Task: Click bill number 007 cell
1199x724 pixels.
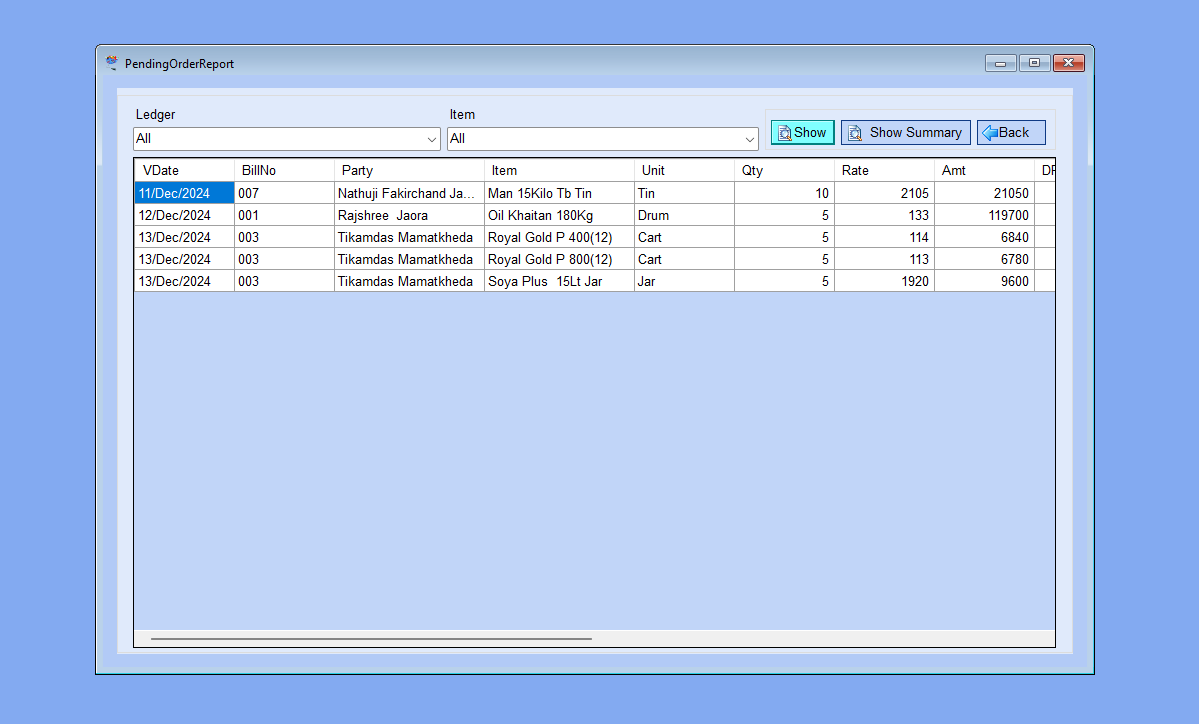Action: [284, 193]
